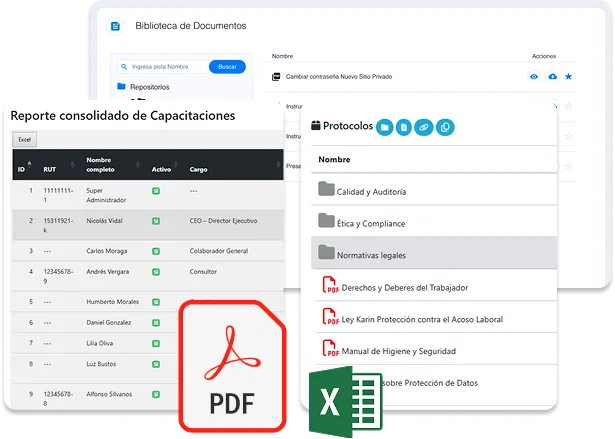The image size is (615, 439).
Task: Click the SI active badge for Humberto Morales
Action: click(156, 302)
